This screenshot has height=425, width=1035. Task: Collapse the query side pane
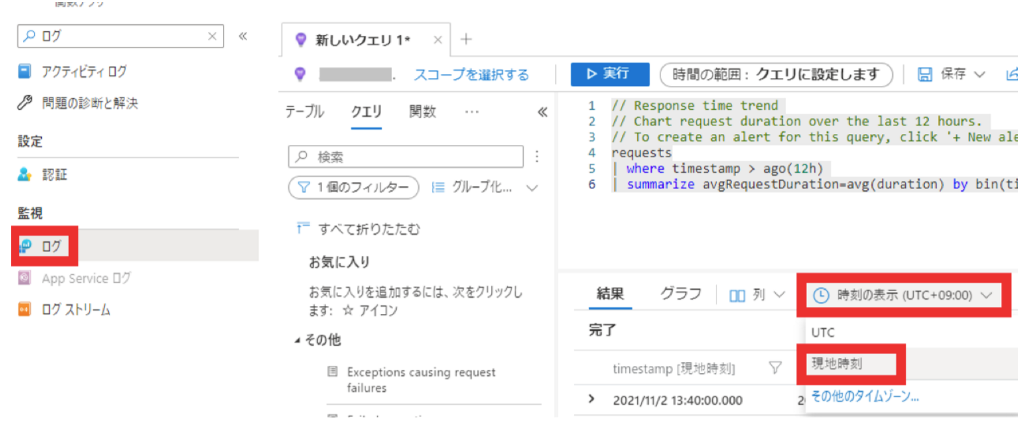543,112
